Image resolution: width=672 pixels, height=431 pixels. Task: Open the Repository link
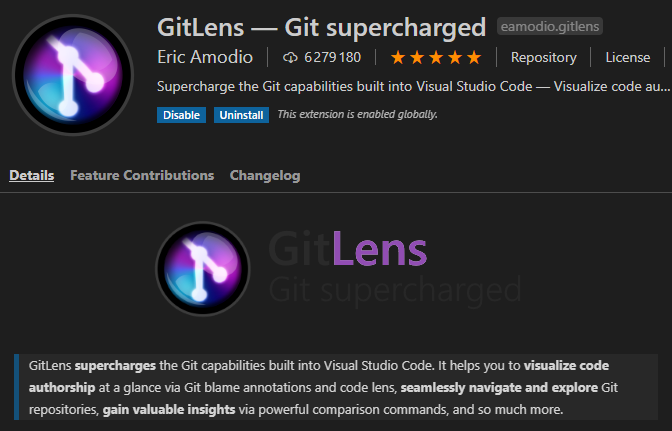pos(543,57)
